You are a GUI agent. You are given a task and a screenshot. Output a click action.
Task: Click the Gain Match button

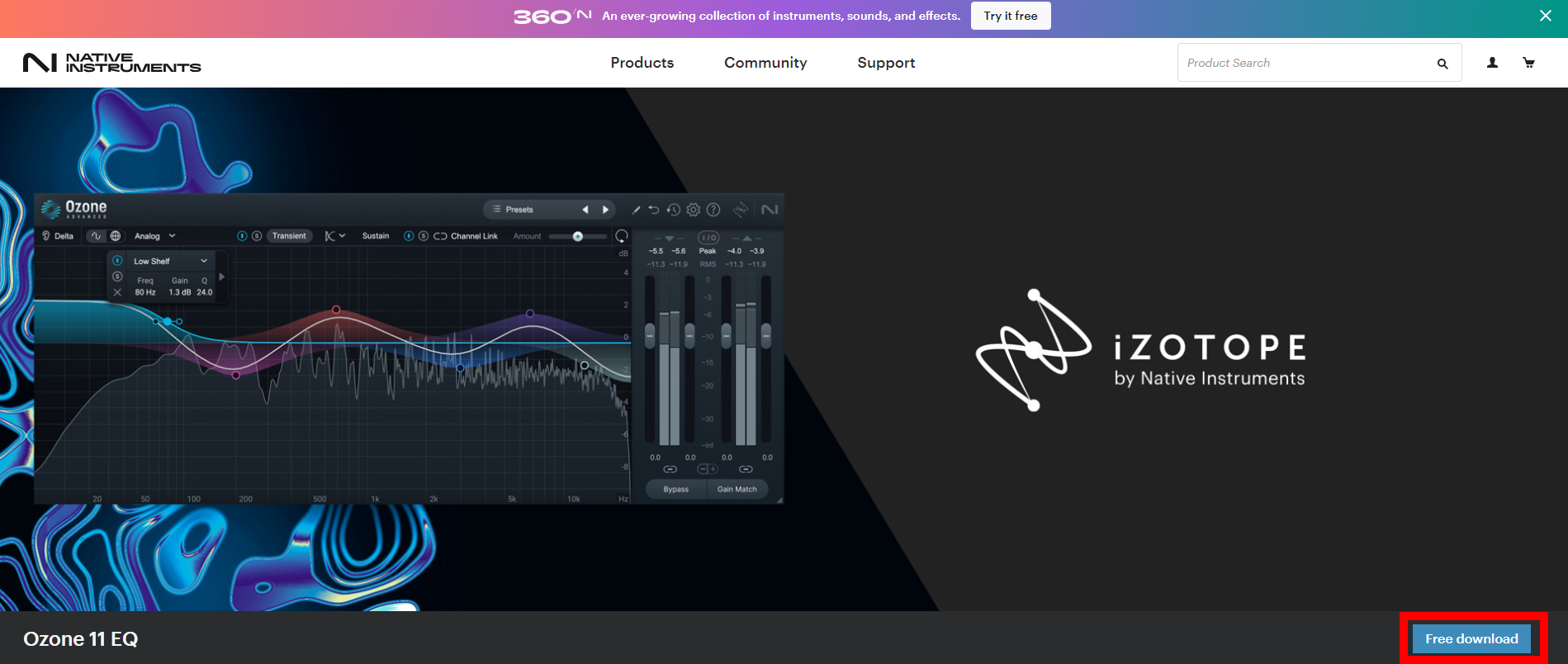click(737, 490)
